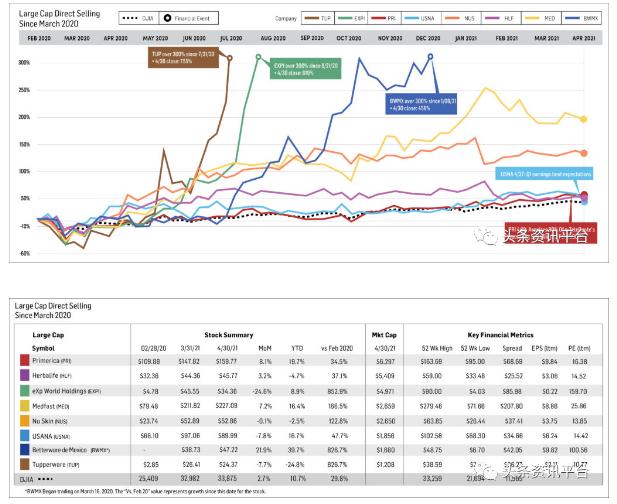Select JUL 2020 on the month axis
The height and width of the screenshot is (504, 617).
click(231, 38)
